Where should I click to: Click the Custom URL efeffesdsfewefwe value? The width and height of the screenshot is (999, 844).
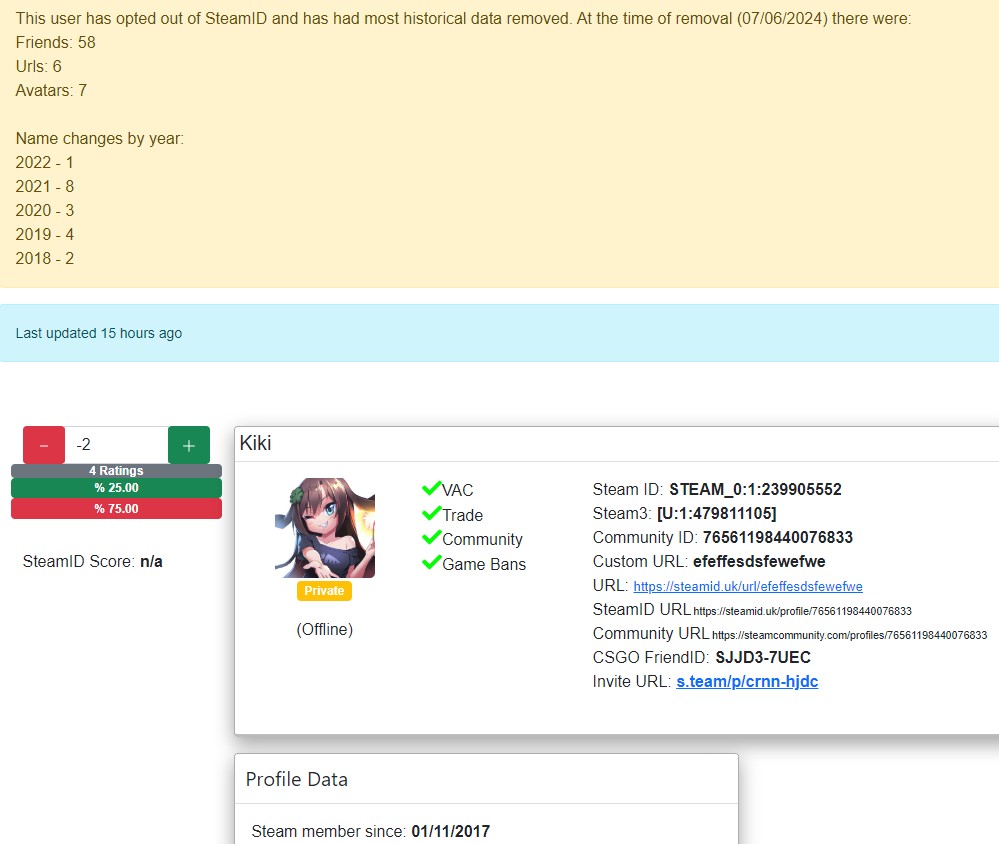pos(759,561)
